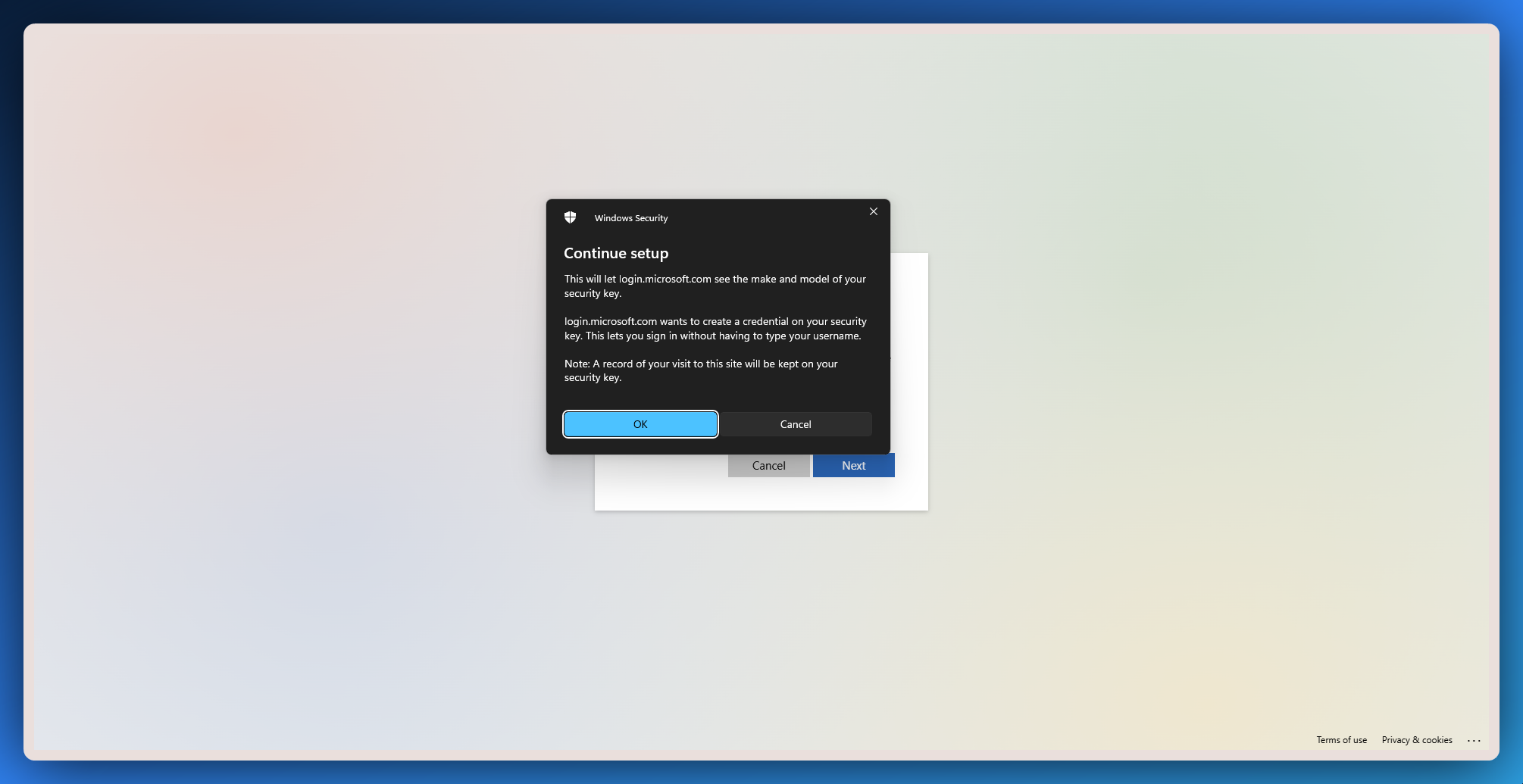Viewport: 1523px width, 784px height.
Task: Click the 'see the make and model' paragraph
Action: click(715, 286)
